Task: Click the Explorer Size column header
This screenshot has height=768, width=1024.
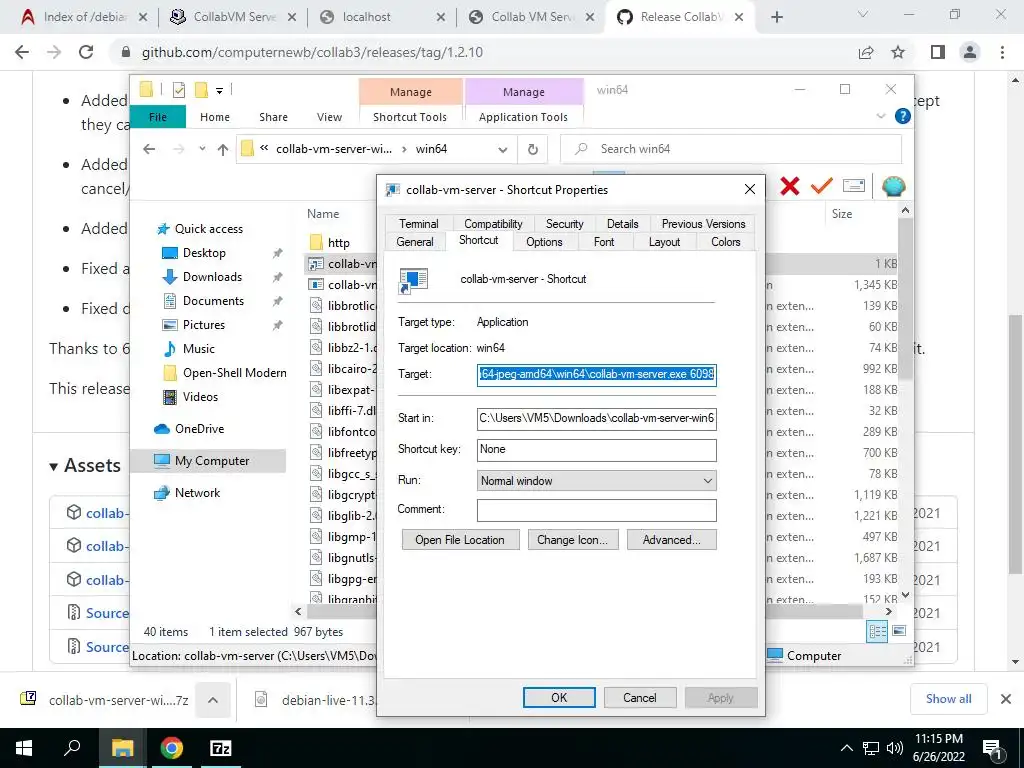Action: coord(842,214)
